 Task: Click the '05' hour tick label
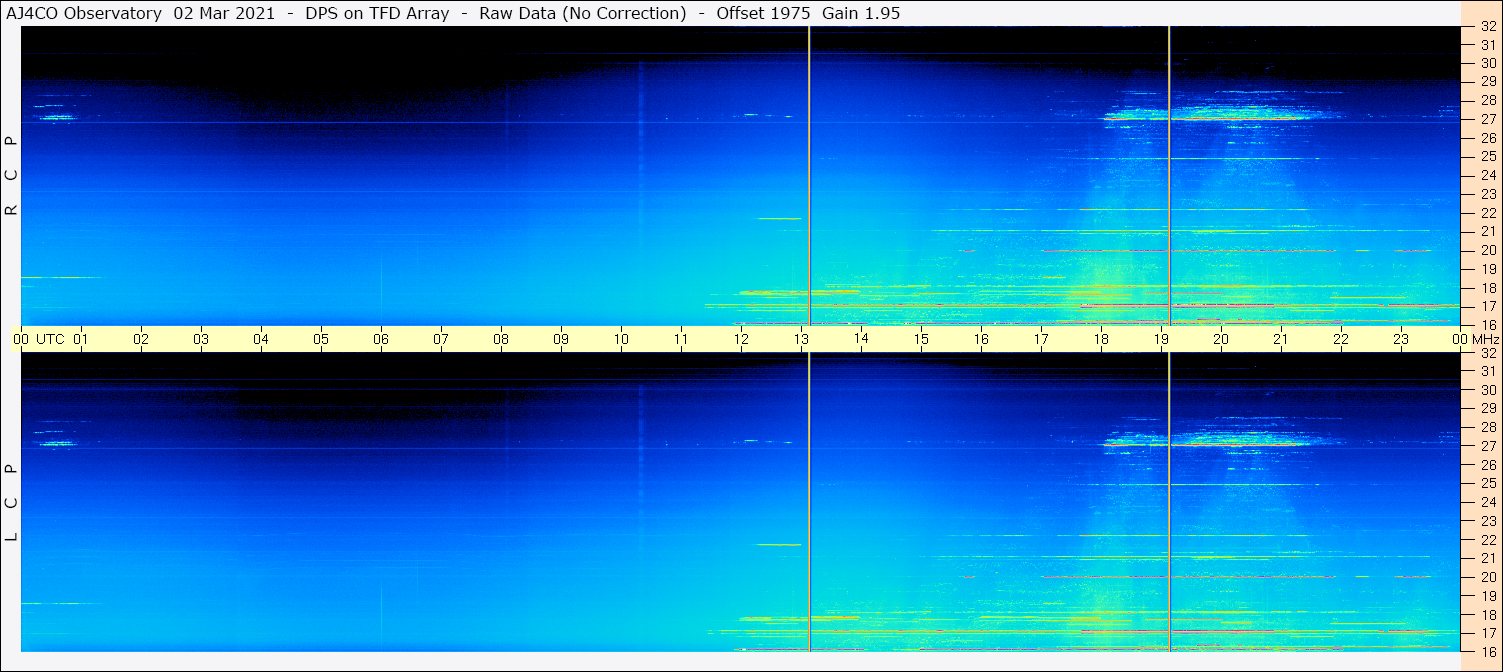click(321, 339)
